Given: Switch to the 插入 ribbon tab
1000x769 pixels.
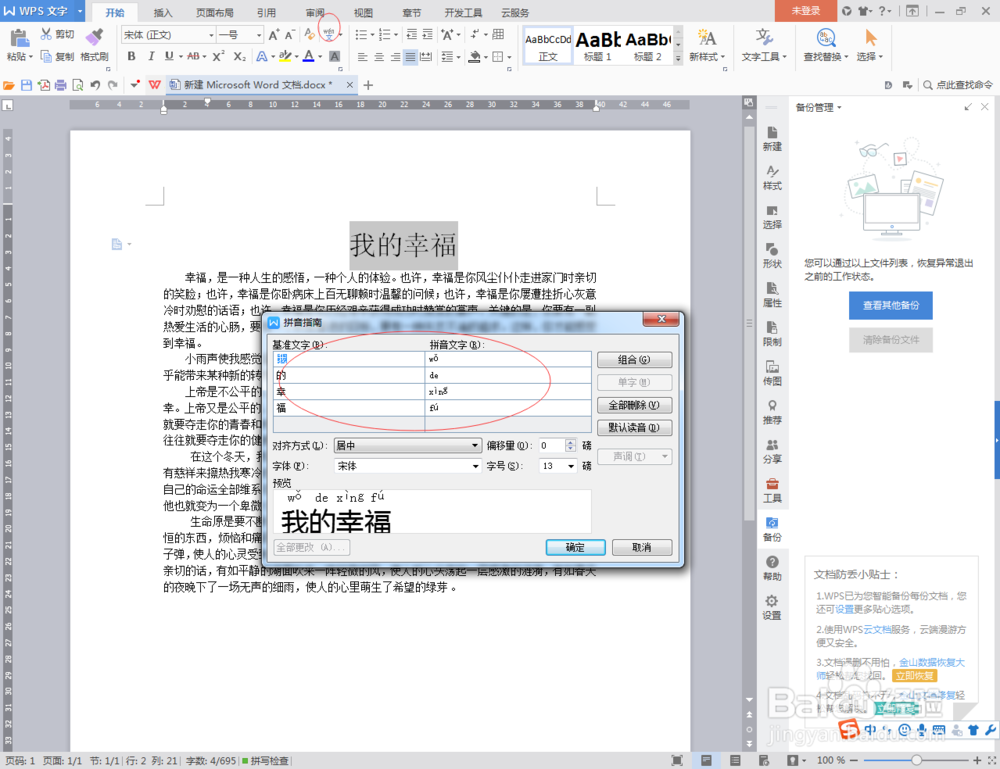Looking at the screenshot, I should point(163,13).
